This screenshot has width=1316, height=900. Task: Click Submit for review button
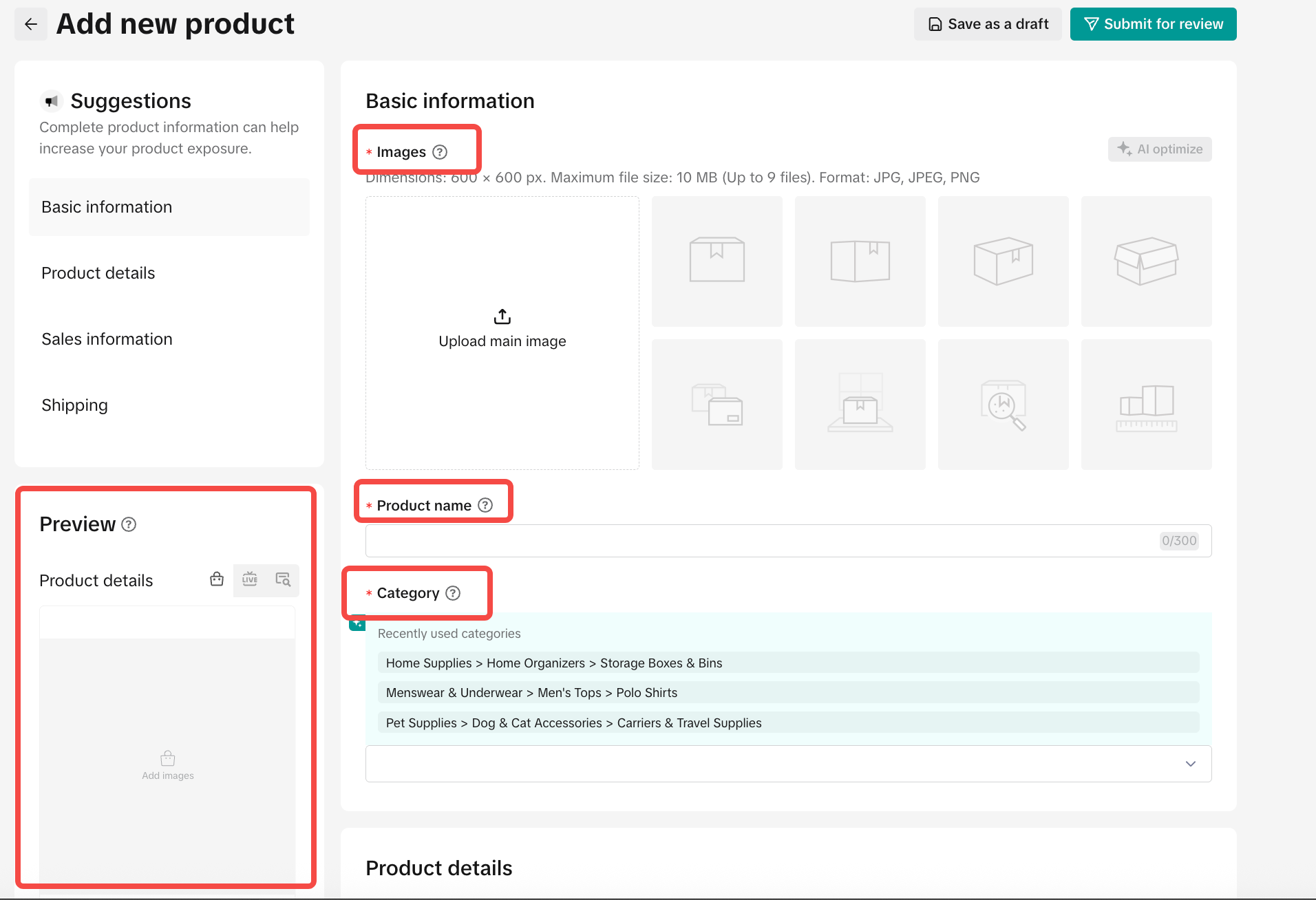(1154, 24)
